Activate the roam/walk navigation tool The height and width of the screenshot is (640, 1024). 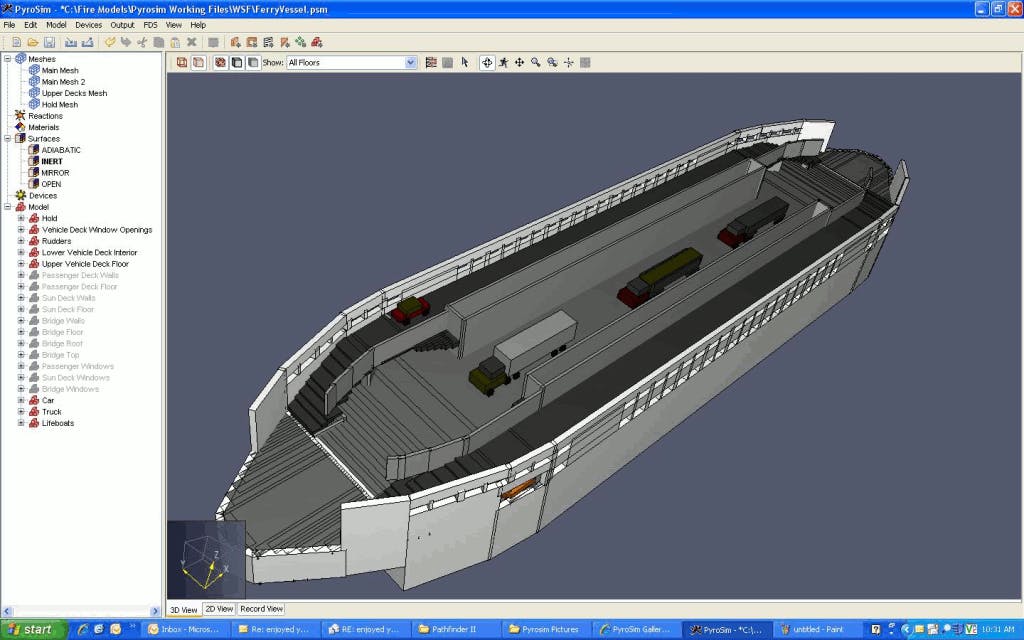(503, 62)
